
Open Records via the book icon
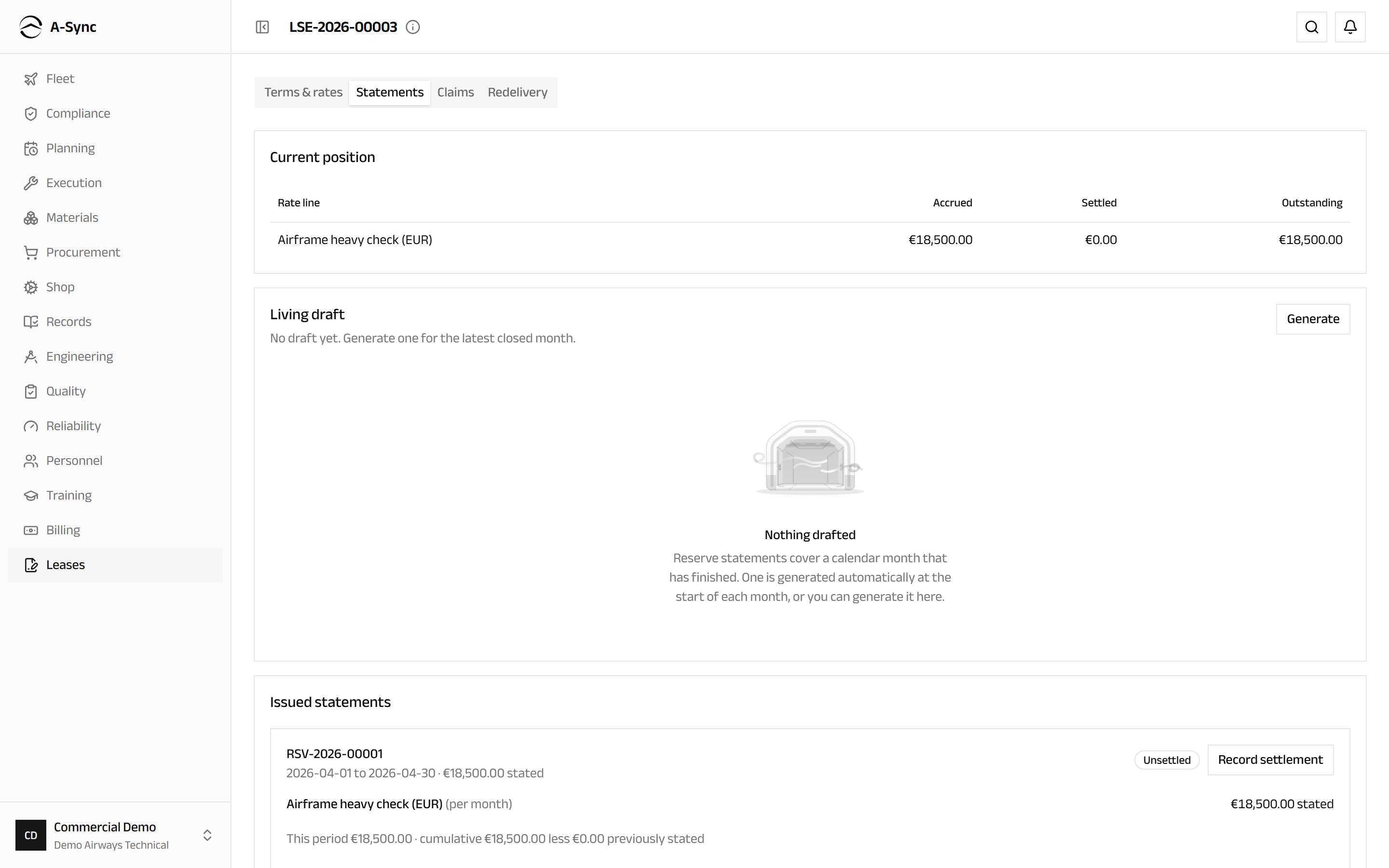coord(30,322)
